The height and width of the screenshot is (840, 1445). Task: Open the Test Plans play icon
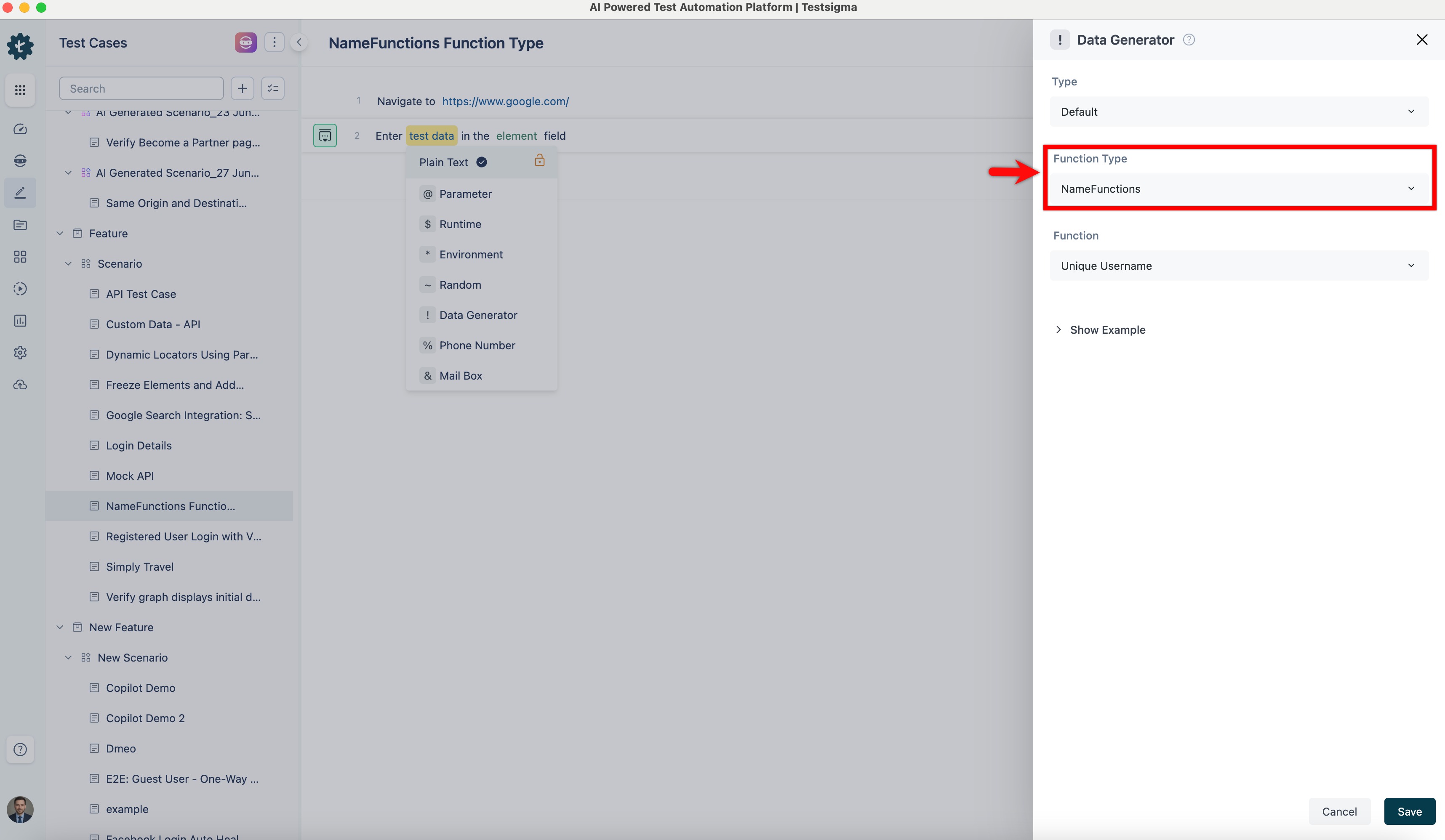click(20, 288)
